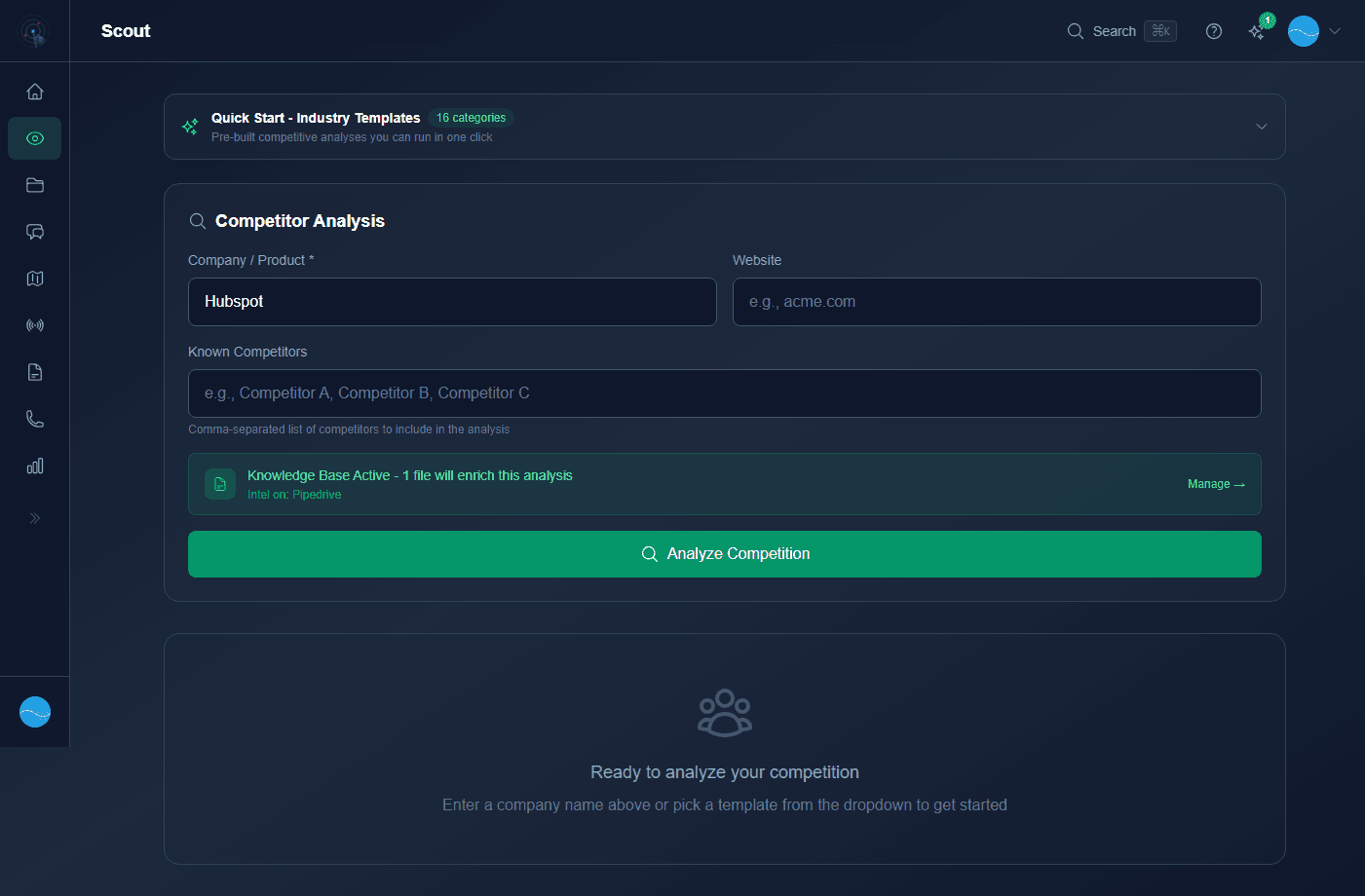
Task: Select the phone icon in the sidebar
Action: (35, 418)
